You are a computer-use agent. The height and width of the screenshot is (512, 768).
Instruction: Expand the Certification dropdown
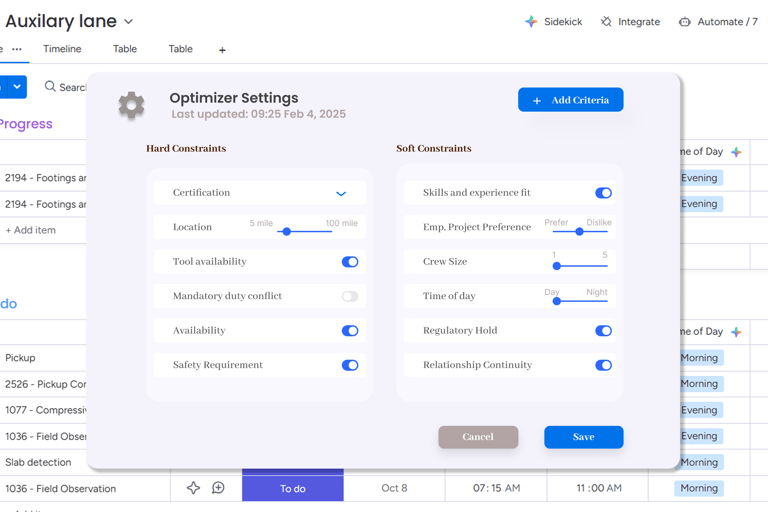pos(341,193)
